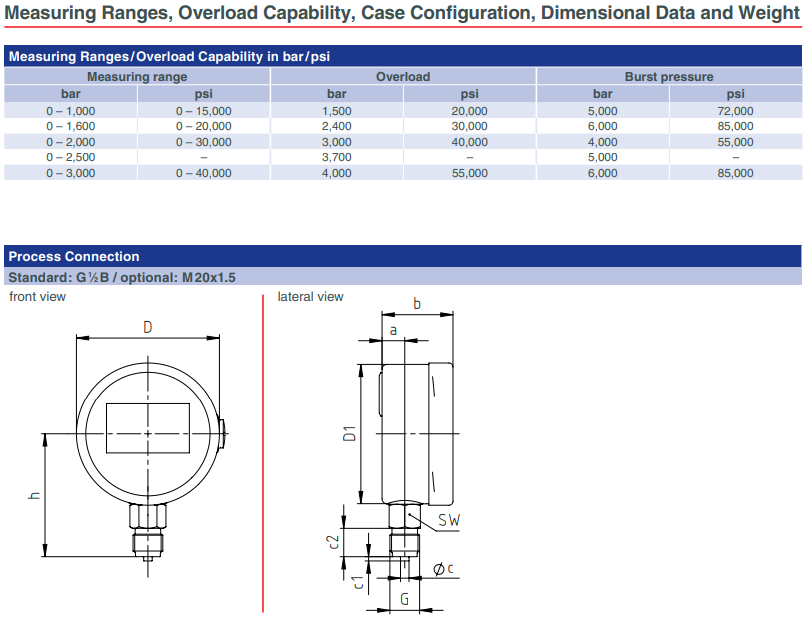Click the Burst pressure column header
The image size is (803, 620).
point(668,77)
